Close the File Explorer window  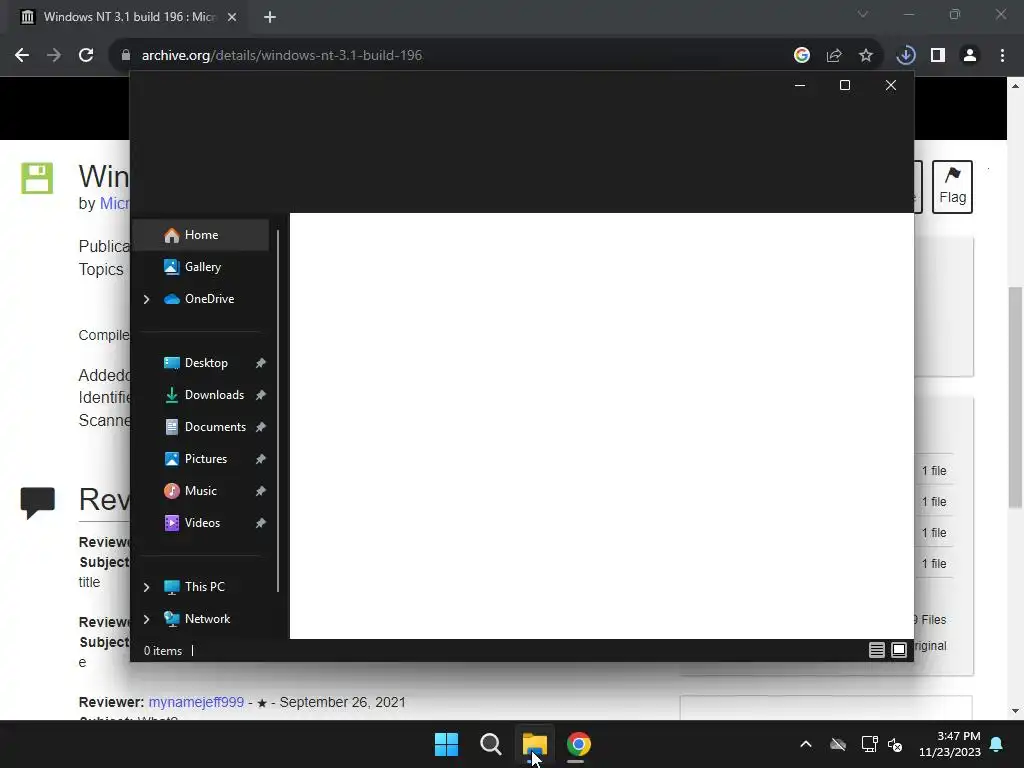click(x=891, y=86)
